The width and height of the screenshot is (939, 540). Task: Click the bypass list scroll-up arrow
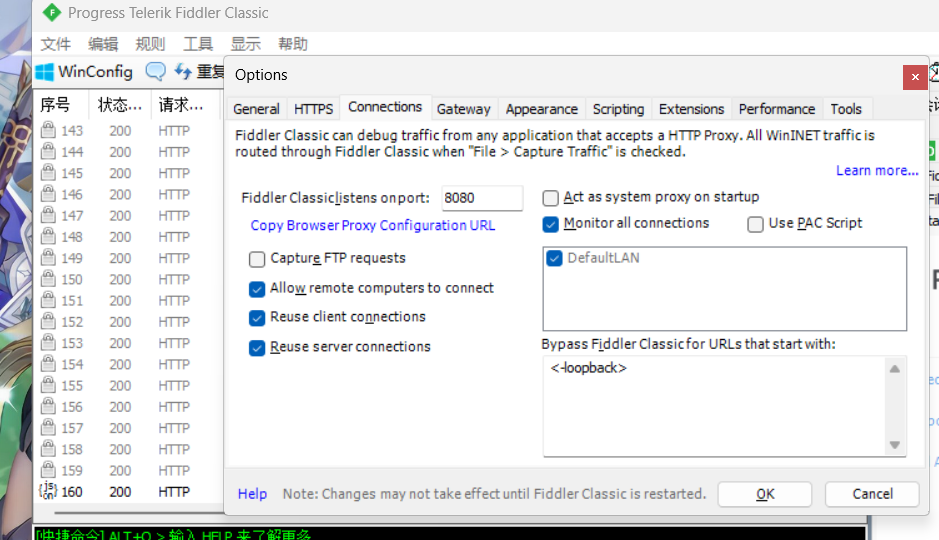[x=895, y=369]
